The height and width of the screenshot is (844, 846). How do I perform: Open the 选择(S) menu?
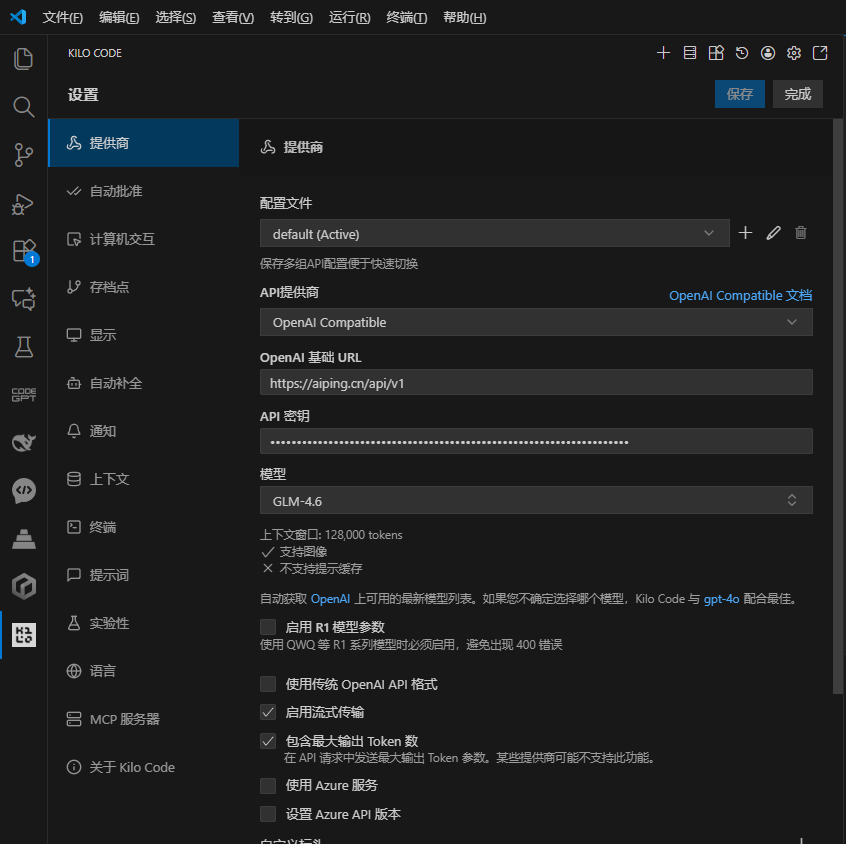pyautogui.click(x=176, y=17)
